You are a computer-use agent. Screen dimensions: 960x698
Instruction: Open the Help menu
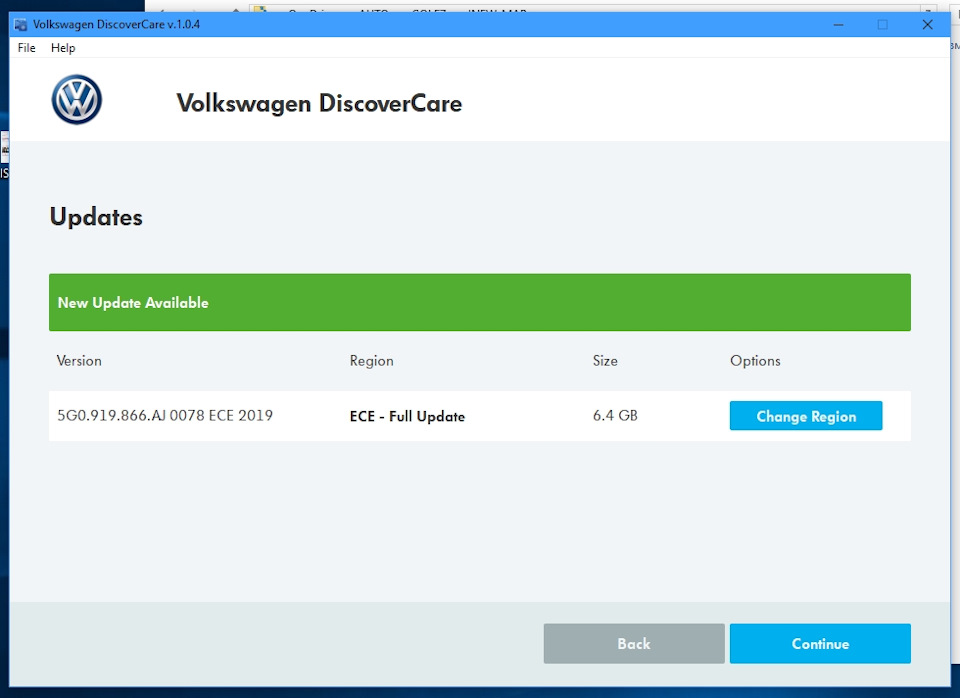click(63, 48)
